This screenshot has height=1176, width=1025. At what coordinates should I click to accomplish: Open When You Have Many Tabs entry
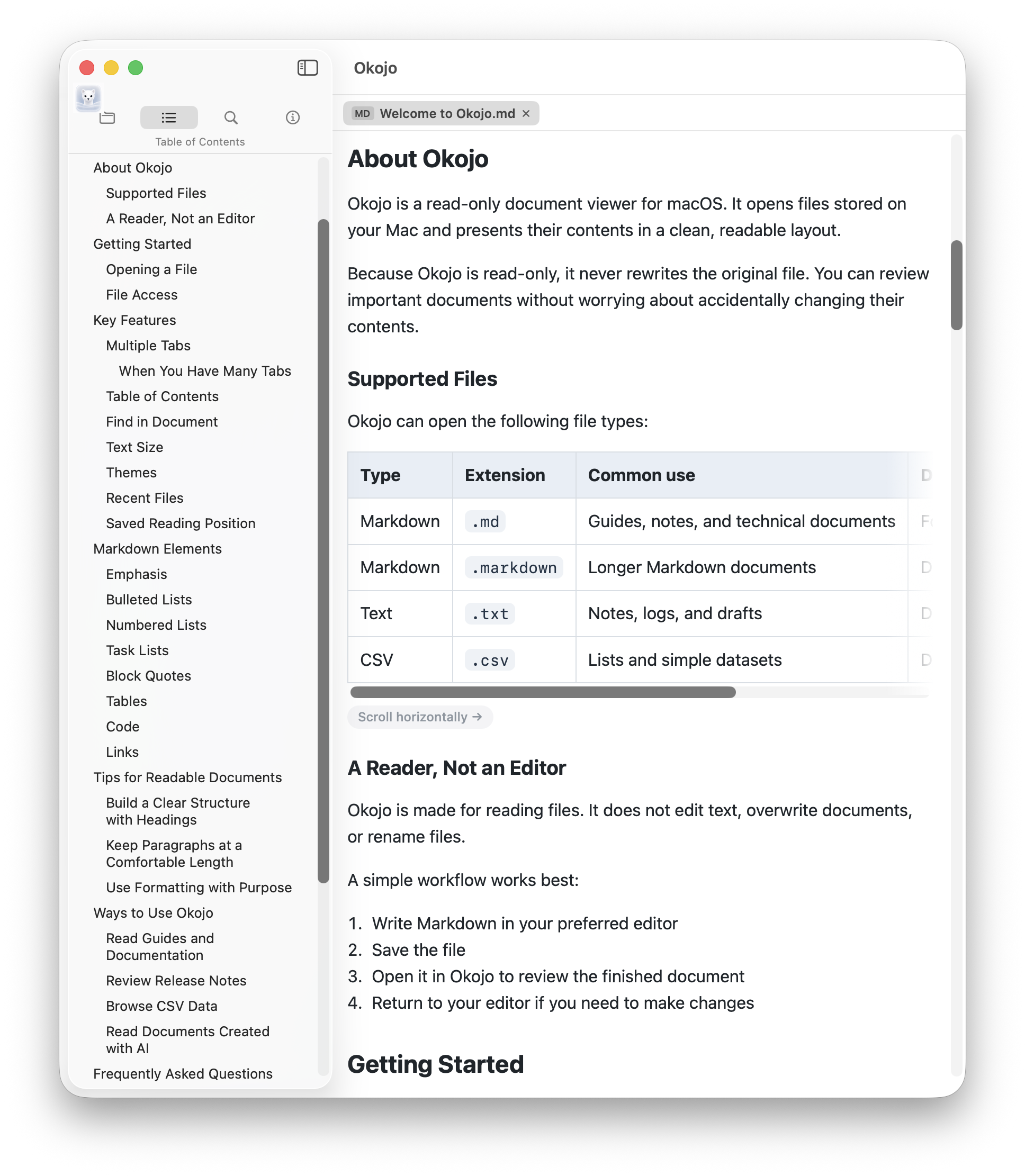[205, 372]
